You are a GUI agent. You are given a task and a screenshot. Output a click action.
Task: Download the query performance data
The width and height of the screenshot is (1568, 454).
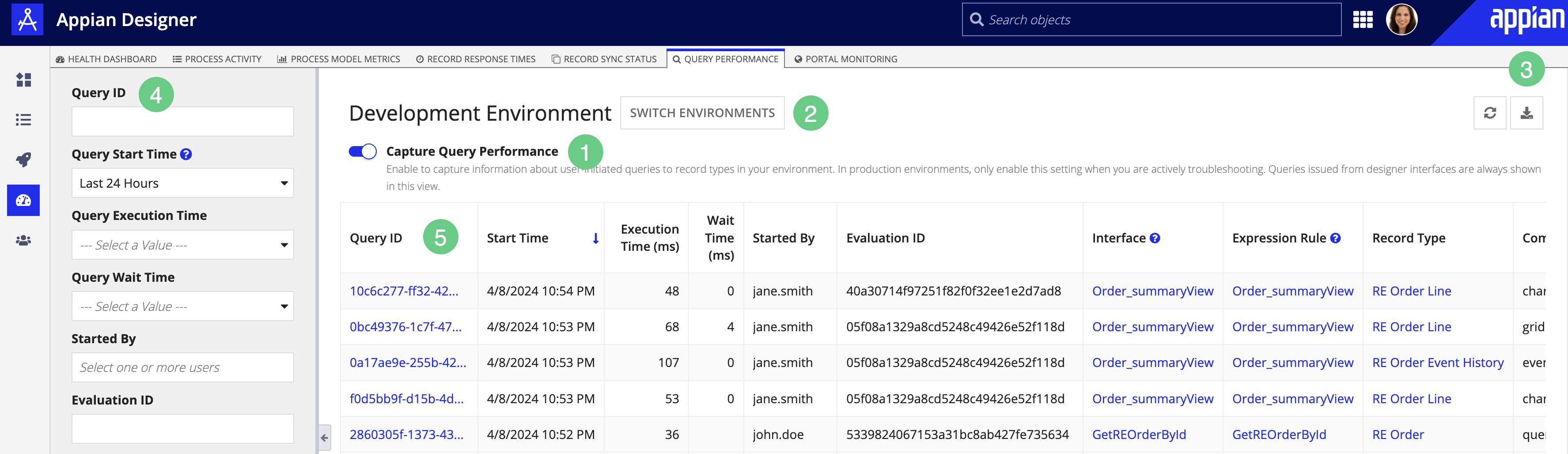tap(1526, 113)
